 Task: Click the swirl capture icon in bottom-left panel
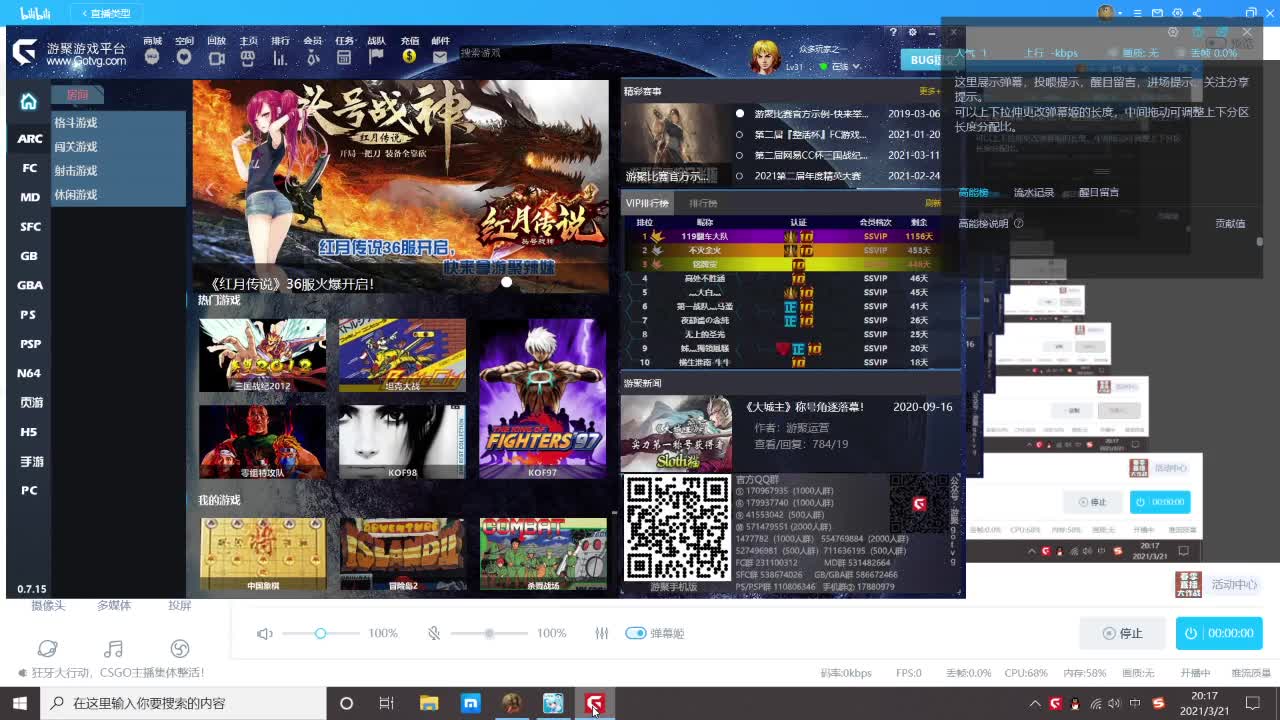180,649
